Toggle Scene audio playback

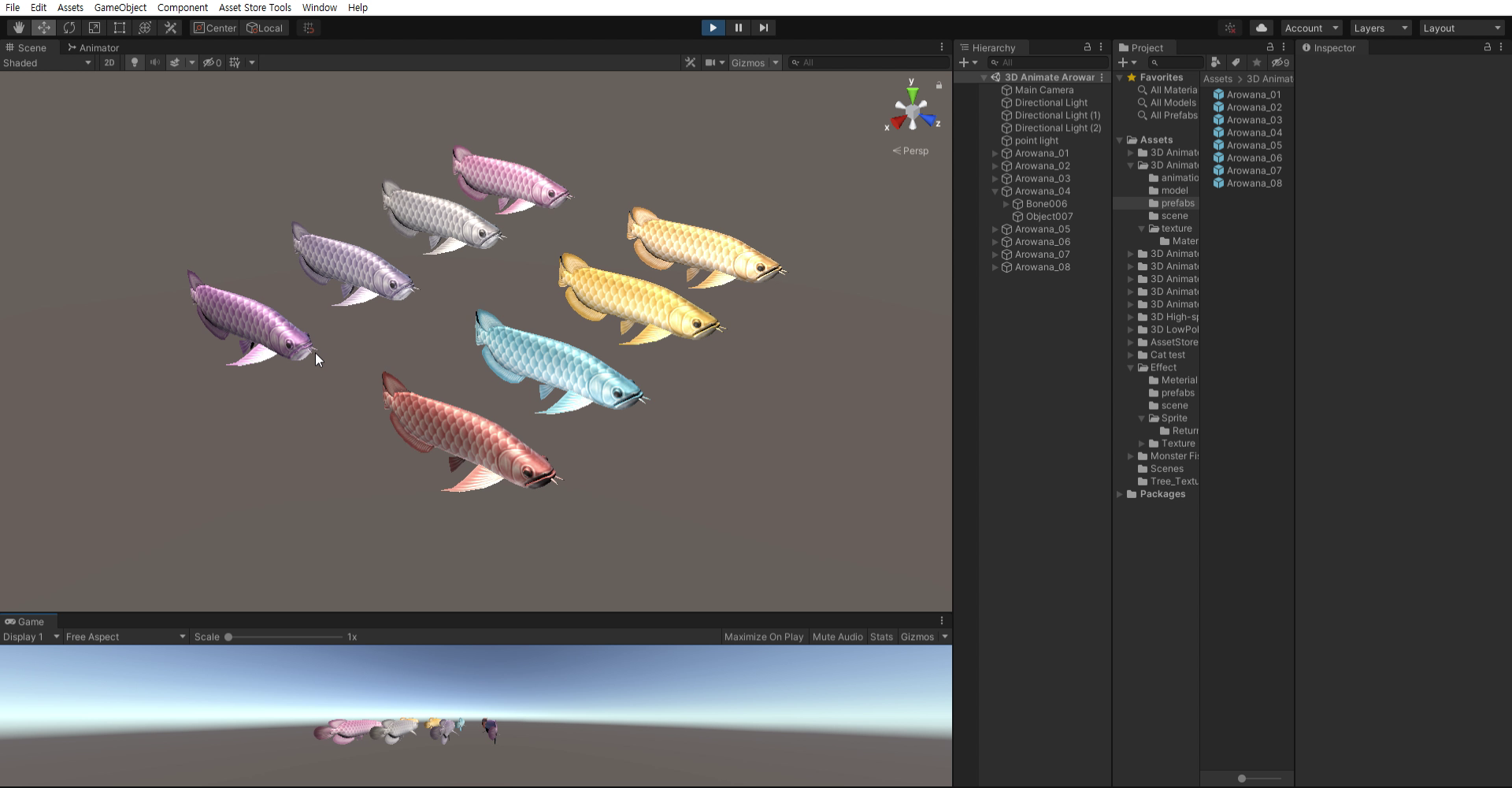(x=155, y=62)
